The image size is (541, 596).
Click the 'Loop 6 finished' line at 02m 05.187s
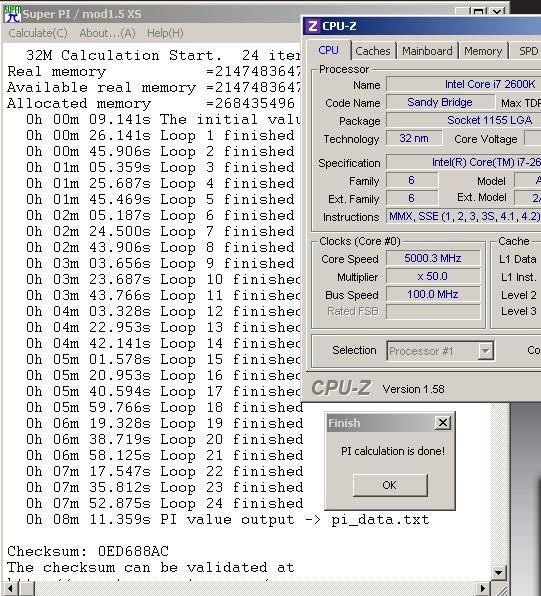point(160,215)
